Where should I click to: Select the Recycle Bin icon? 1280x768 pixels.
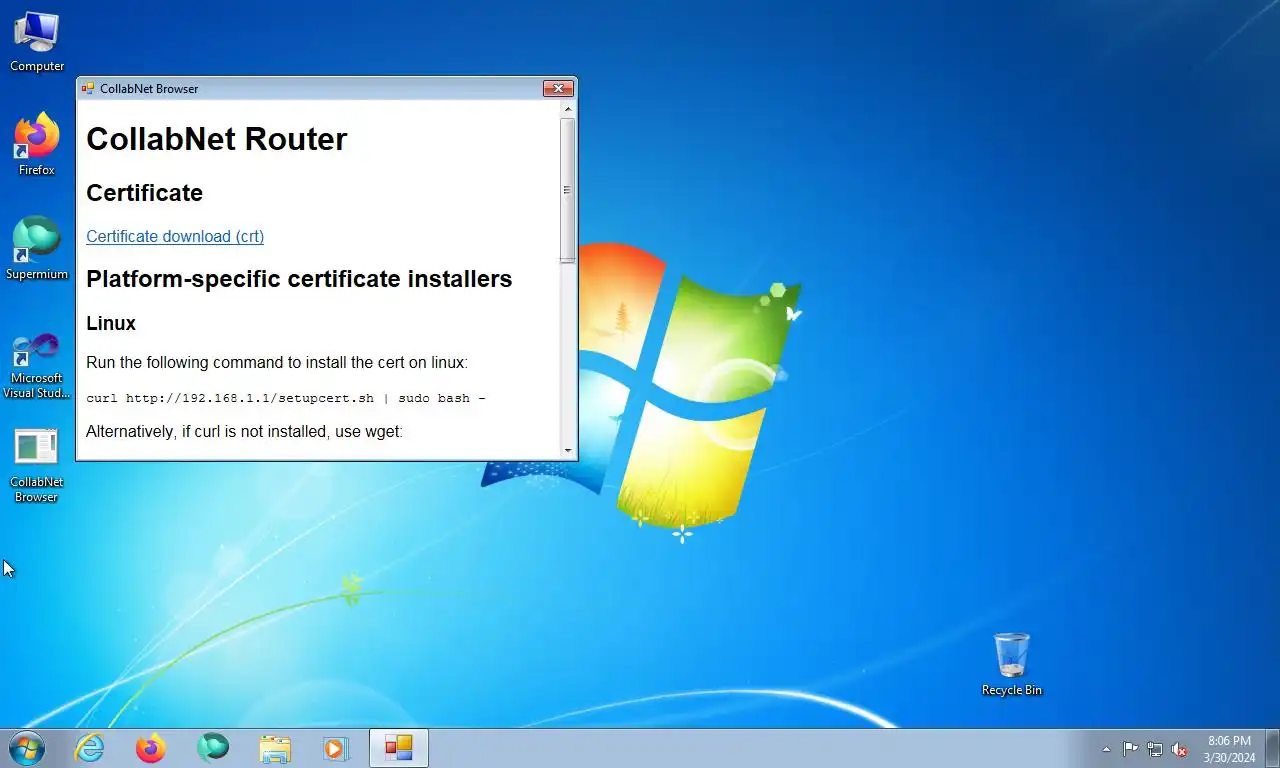coord(1012,664)
